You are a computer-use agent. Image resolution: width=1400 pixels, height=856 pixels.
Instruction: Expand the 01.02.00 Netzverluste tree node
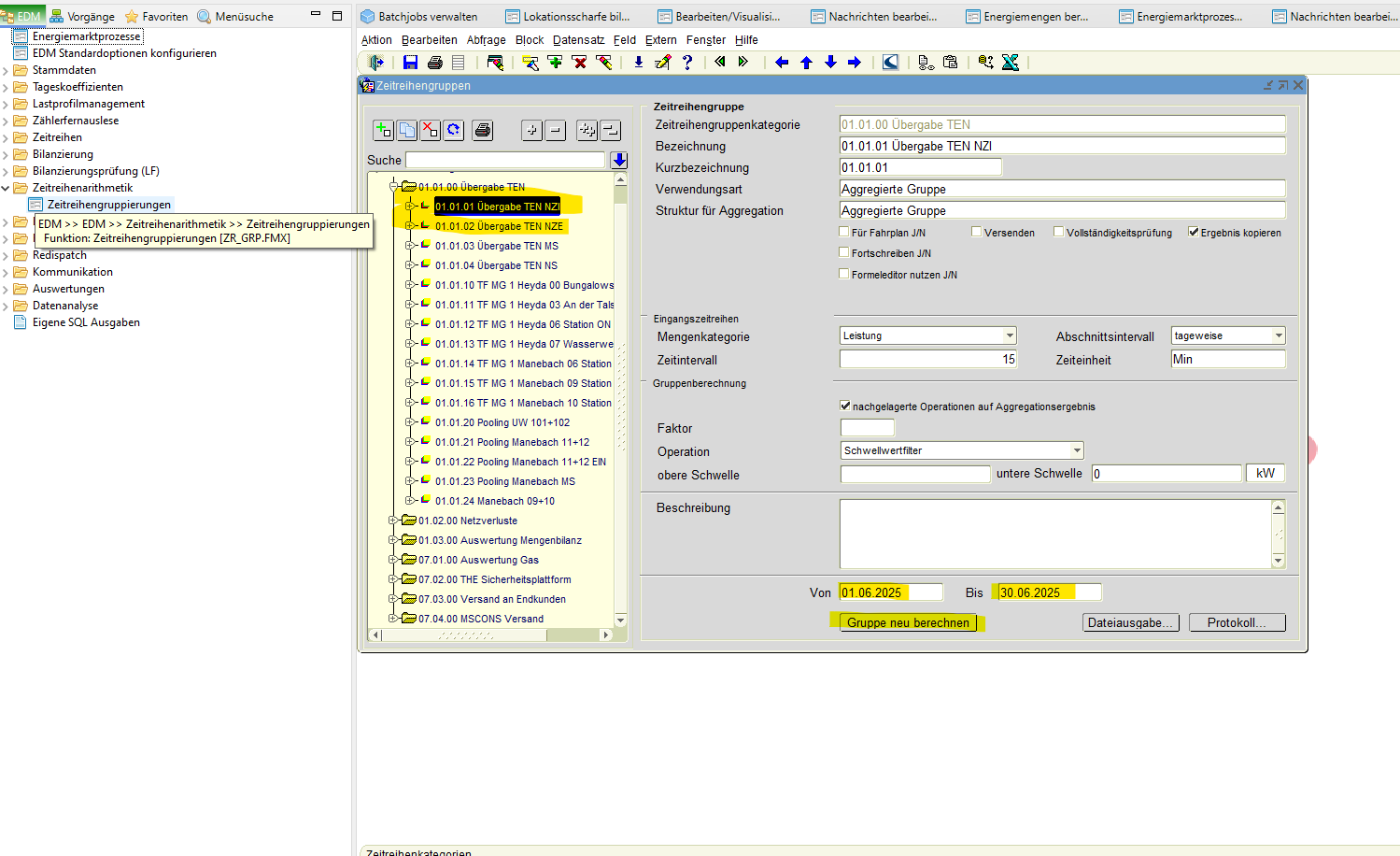click(393, 521)
